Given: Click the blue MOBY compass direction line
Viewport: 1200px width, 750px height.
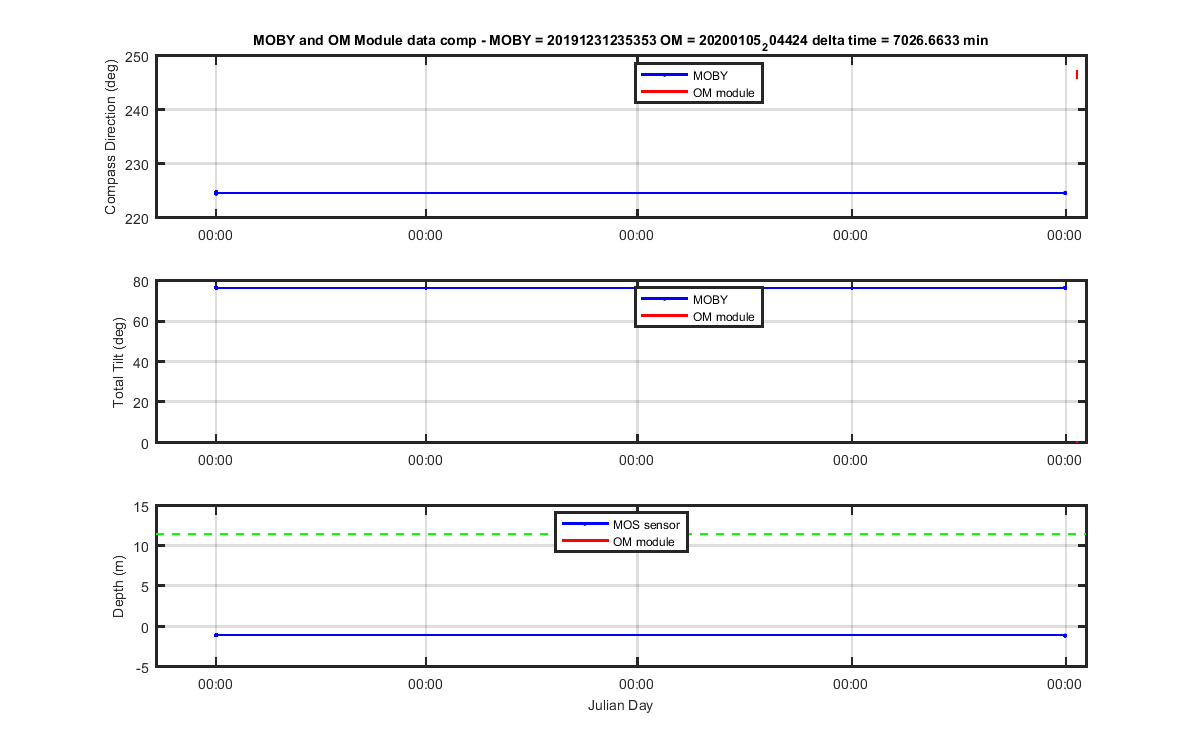Looking at the screenshot, I should click(x=640, y=193).
